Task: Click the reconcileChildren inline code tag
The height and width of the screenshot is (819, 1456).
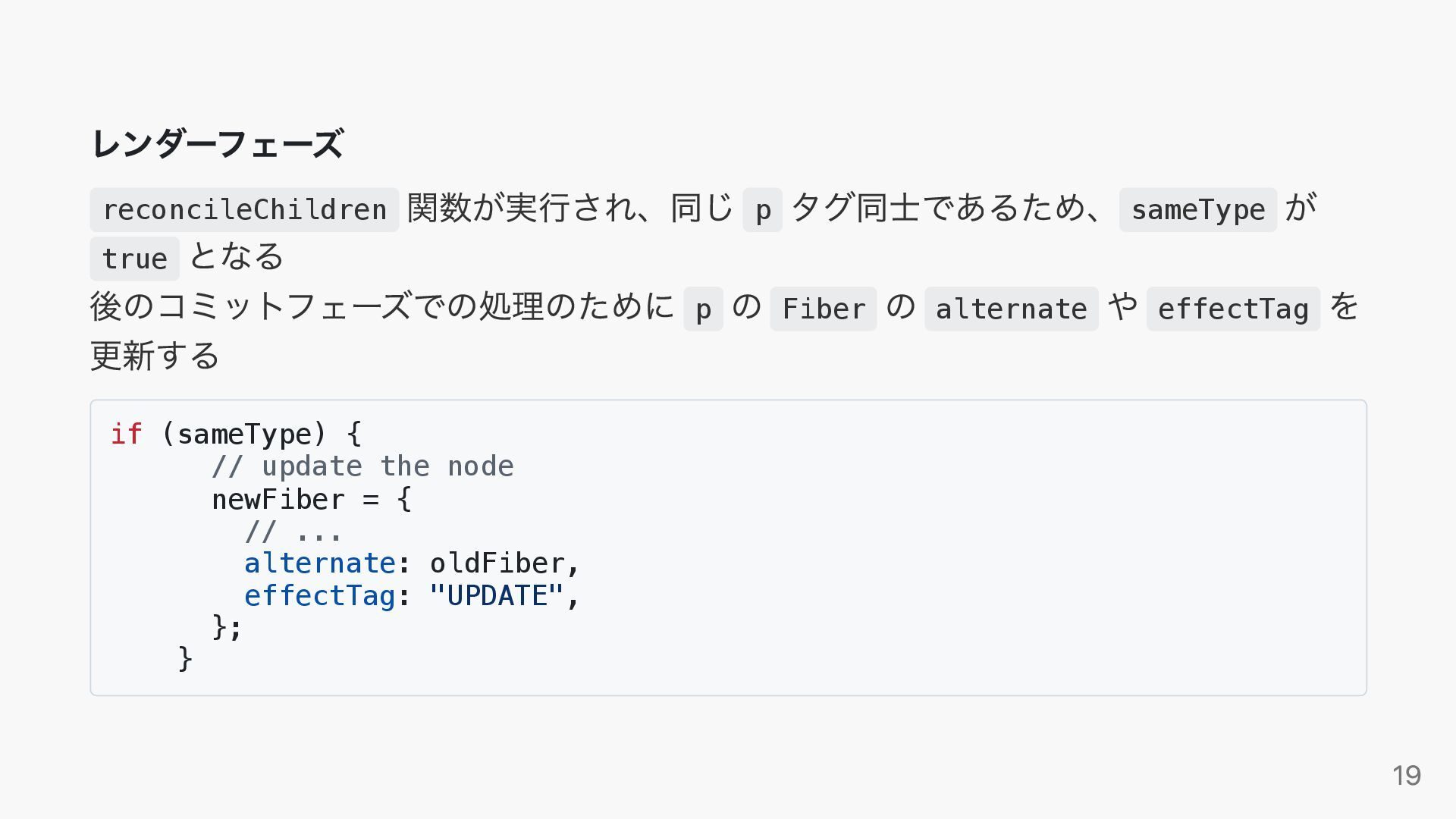Action: [x=244, y=209]
